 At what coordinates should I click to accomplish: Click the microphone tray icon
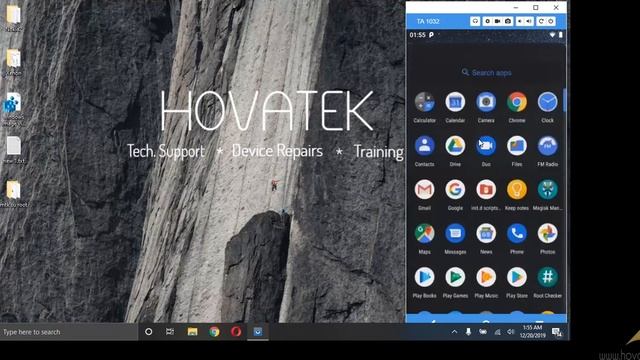[469, 332]
